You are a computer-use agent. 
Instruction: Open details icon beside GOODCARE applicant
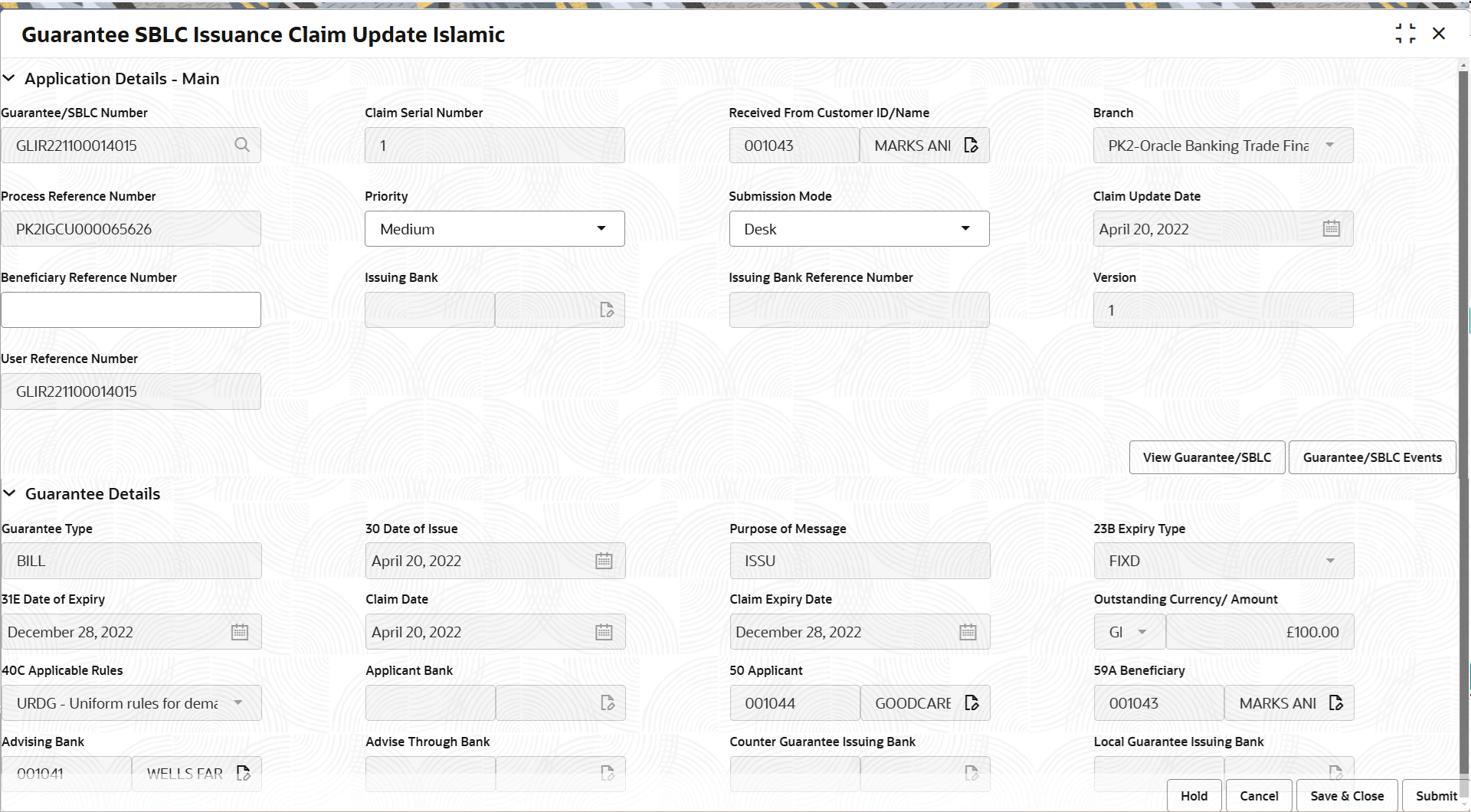coord(971,702)
